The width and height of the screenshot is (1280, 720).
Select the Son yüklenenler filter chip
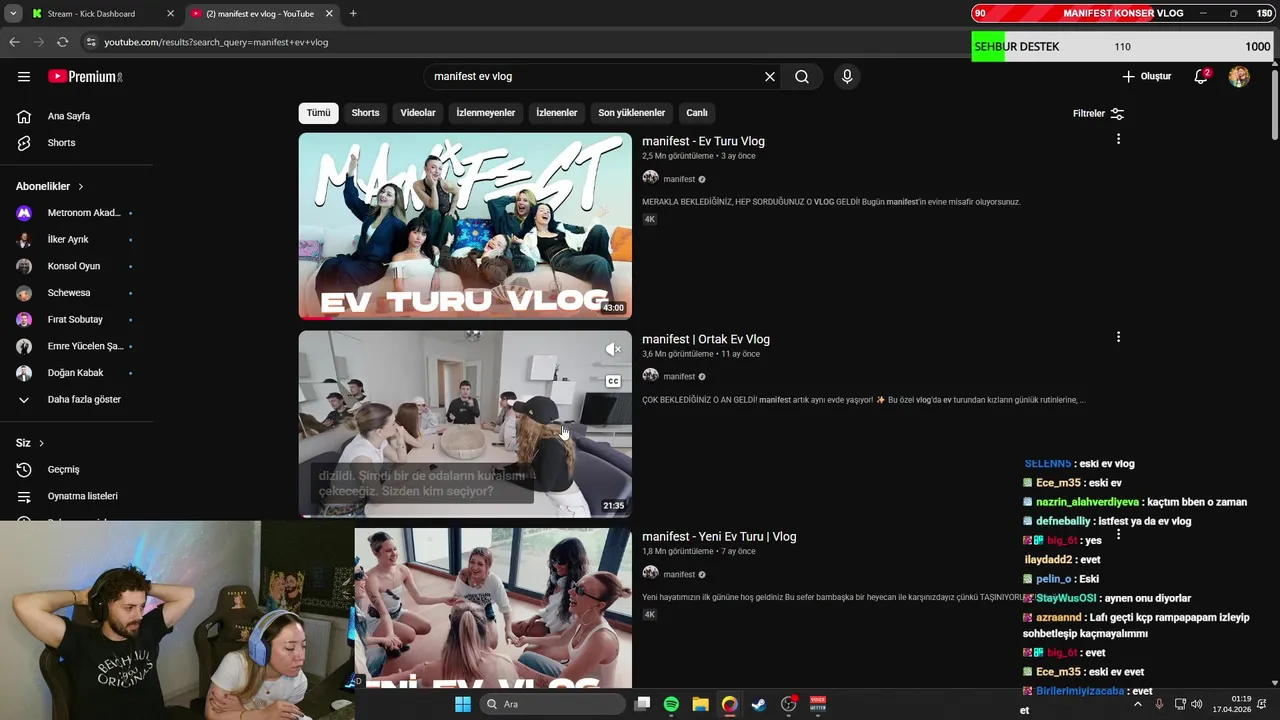[631, 113]
